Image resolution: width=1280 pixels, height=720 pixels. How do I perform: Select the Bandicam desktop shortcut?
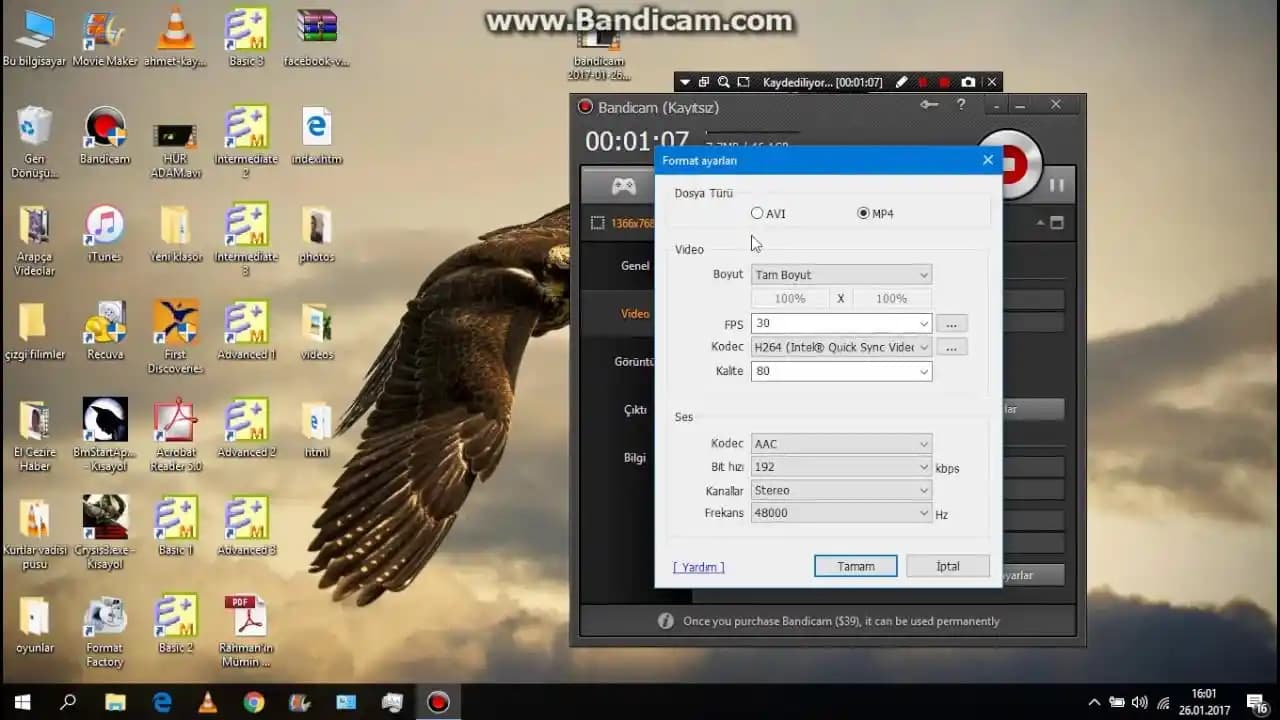[x=105, y=136]
